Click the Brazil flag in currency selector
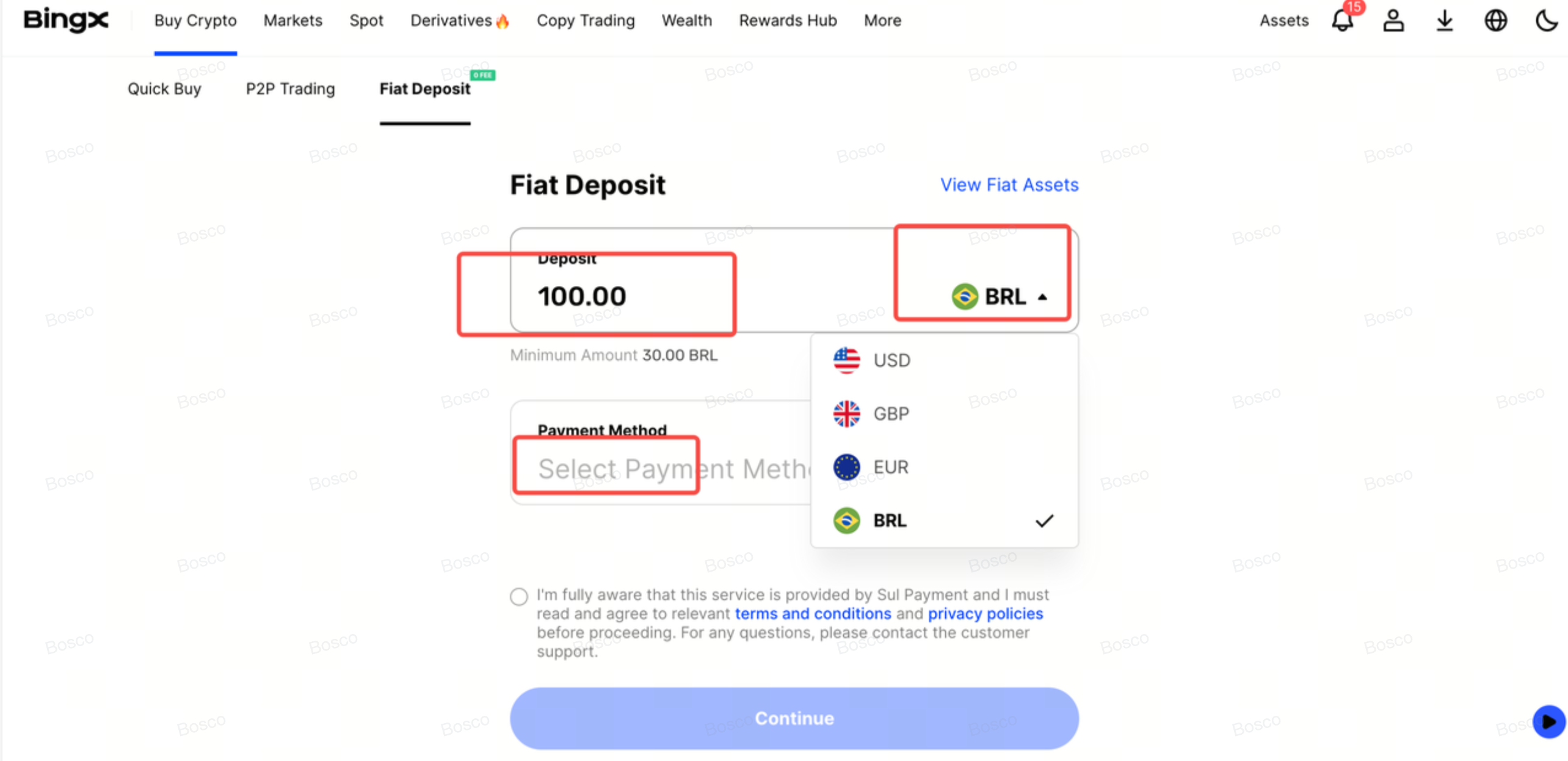This screenshot has width=1568, height=761. 964,297
